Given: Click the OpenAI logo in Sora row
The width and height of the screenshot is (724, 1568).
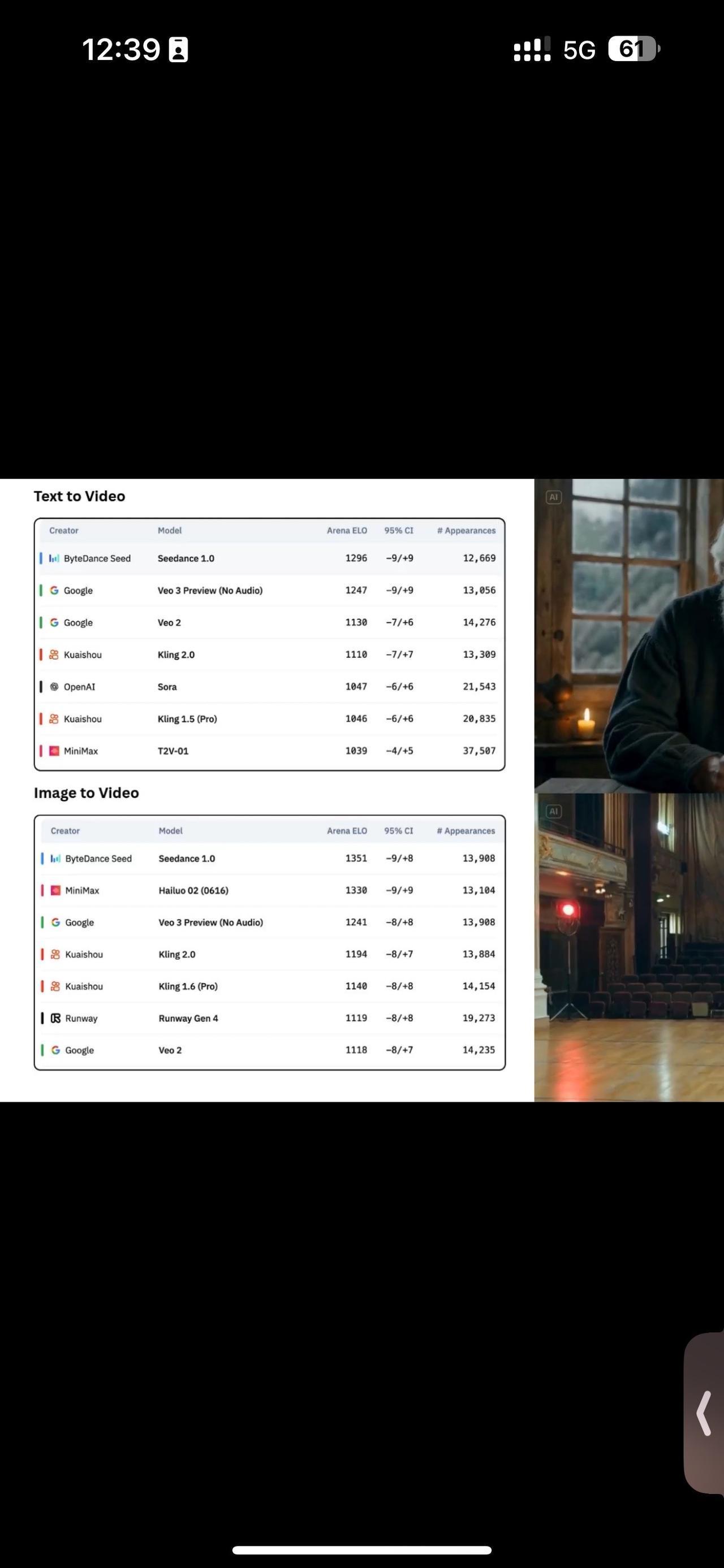Looking at the screenshot, I should click(x=54, y=687).
